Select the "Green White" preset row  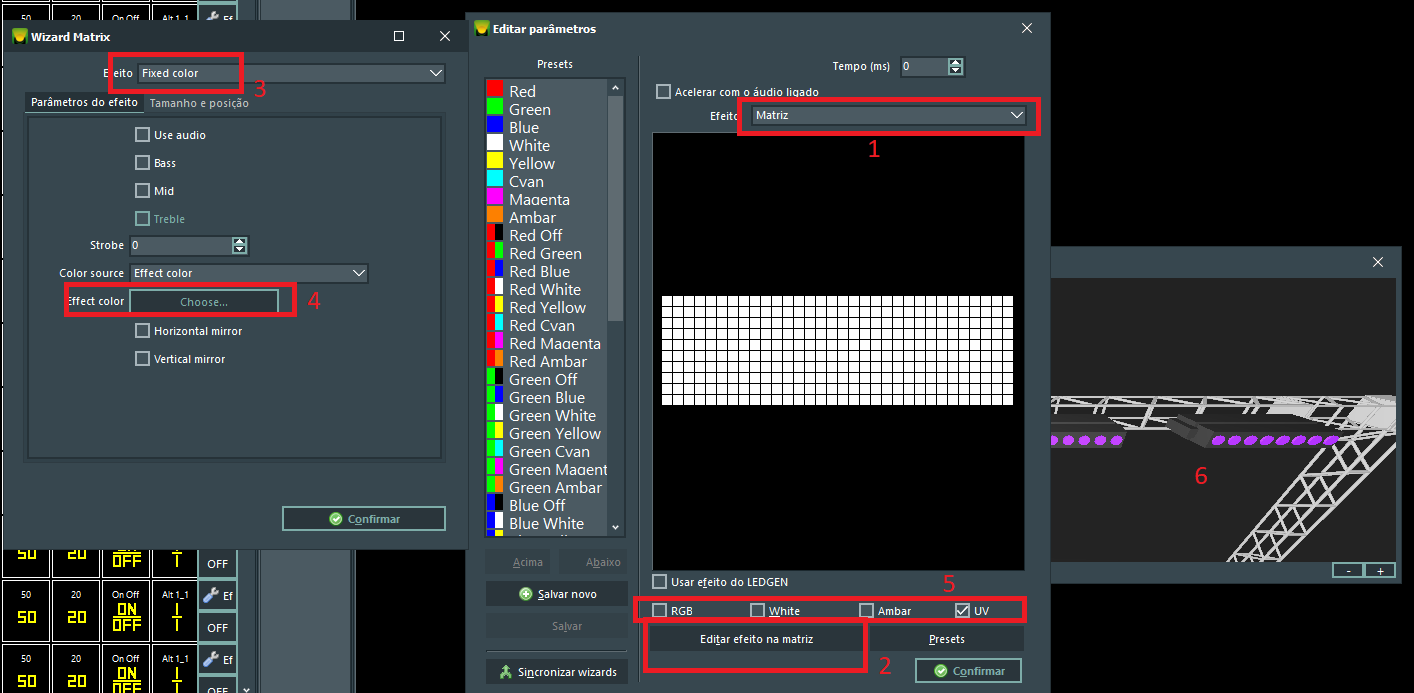546,415
